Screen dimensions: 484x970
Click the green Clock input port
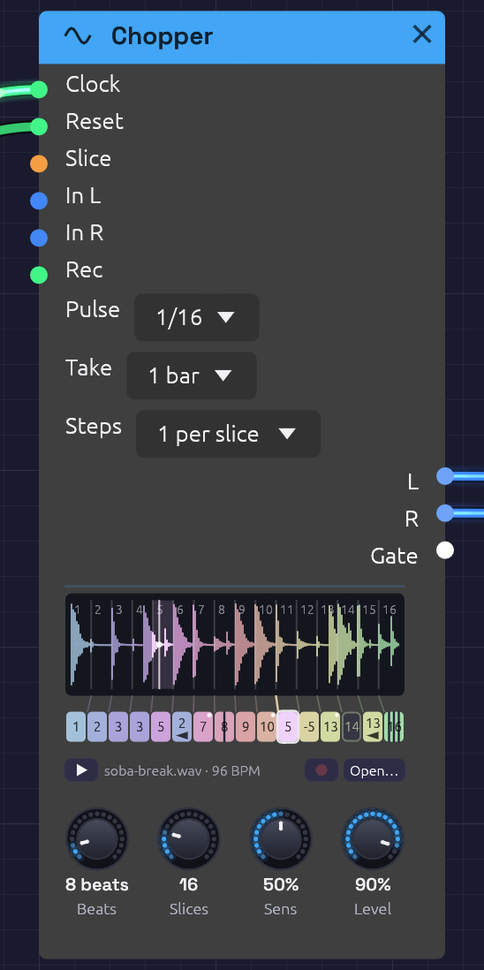click(39, 90)
